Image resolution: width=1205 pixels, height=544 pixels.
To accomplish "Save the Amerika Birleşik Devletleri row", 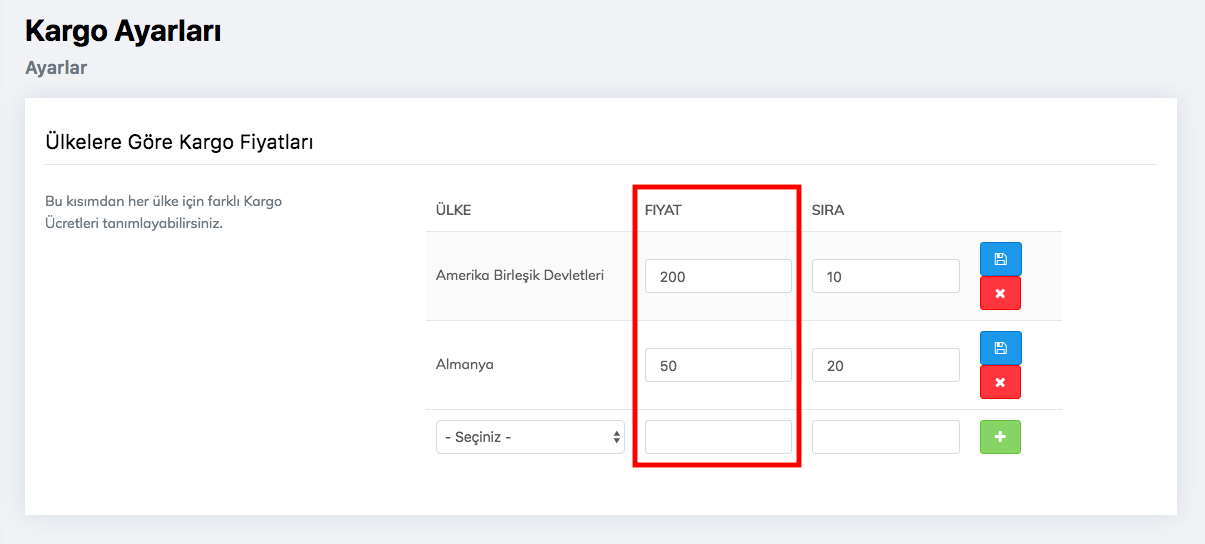I will pos(1000,259).
